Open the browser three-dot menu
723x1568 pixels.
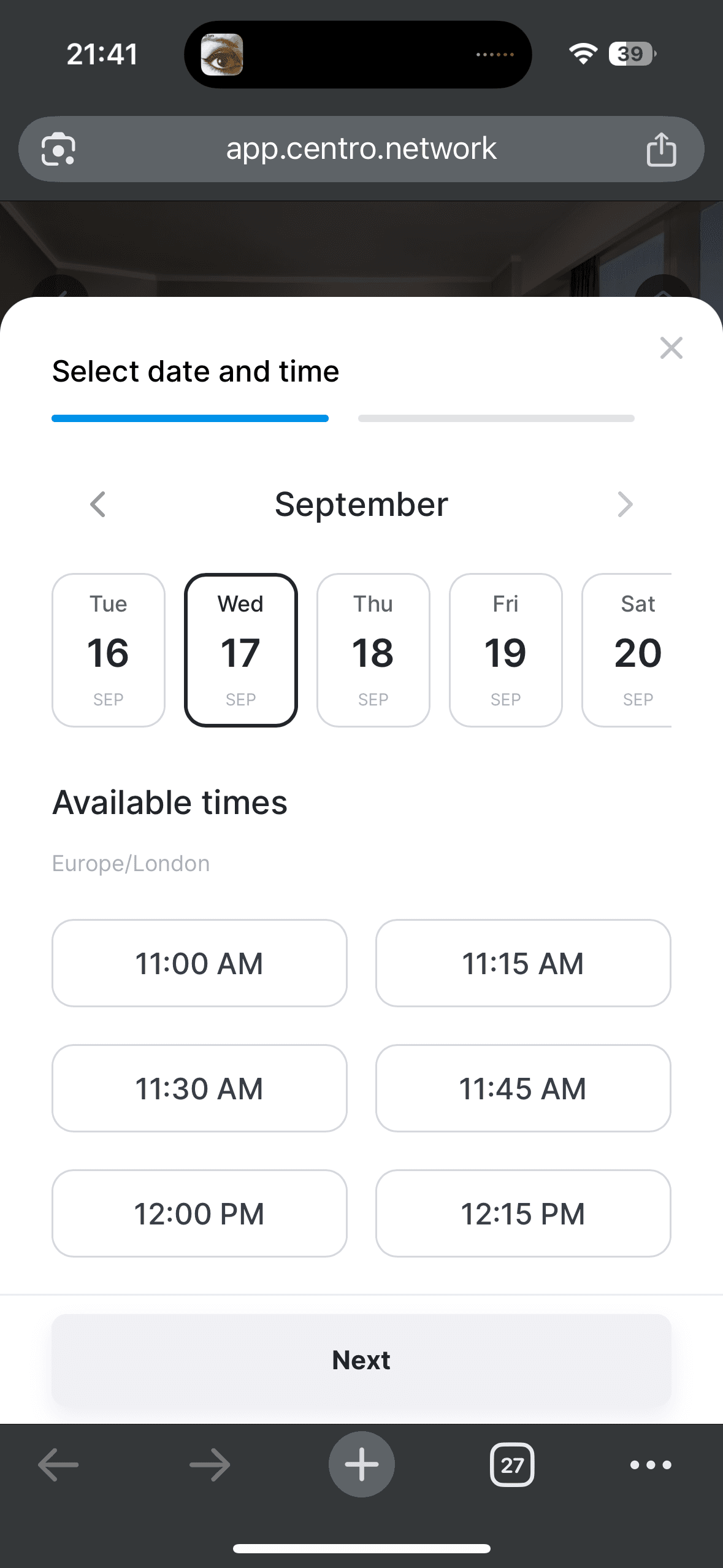[x=651, y=1465]
